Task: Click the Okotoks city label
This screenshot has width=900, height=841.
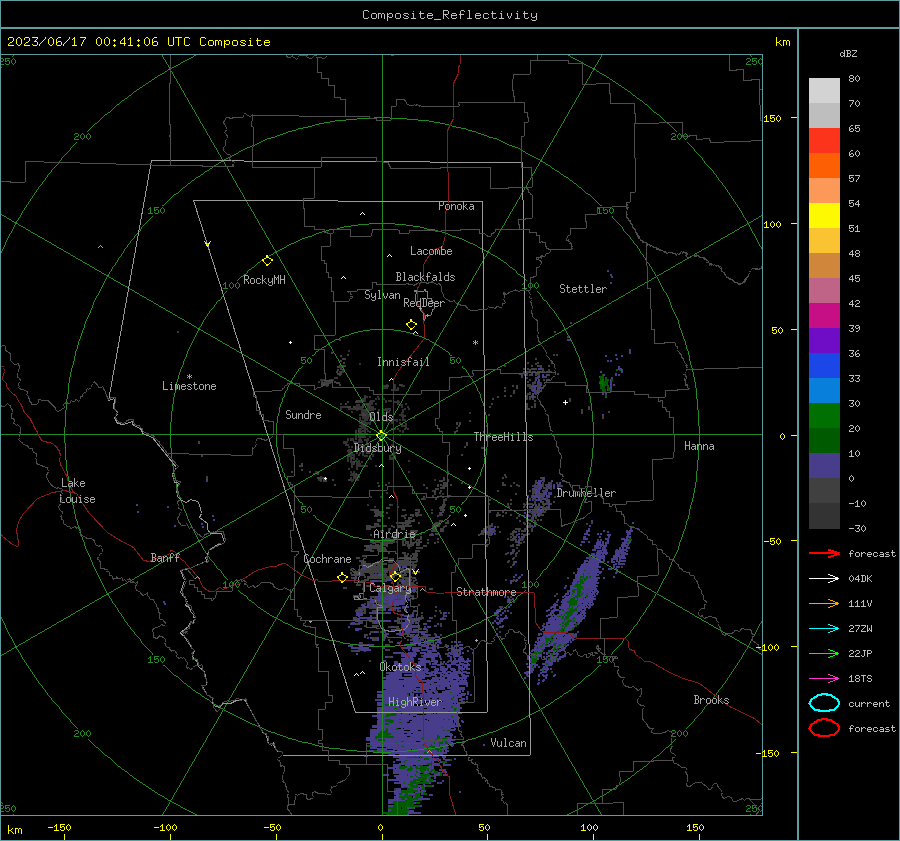Action: 401,667
